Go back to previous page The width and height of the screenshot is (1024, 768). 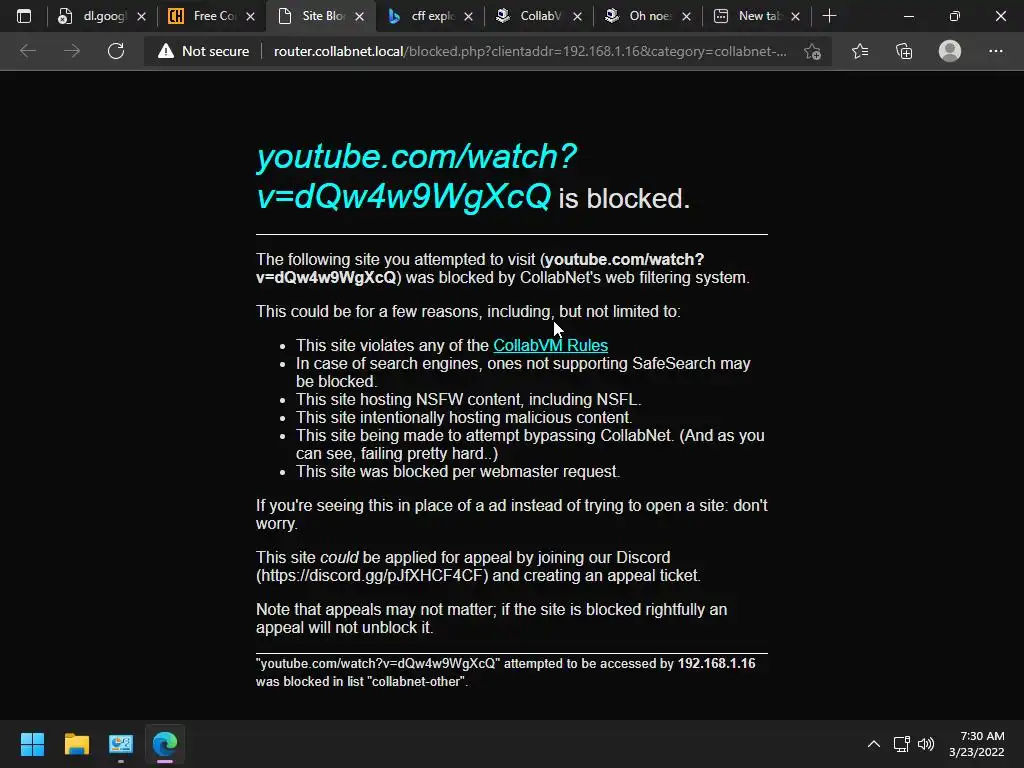(28, 51)
